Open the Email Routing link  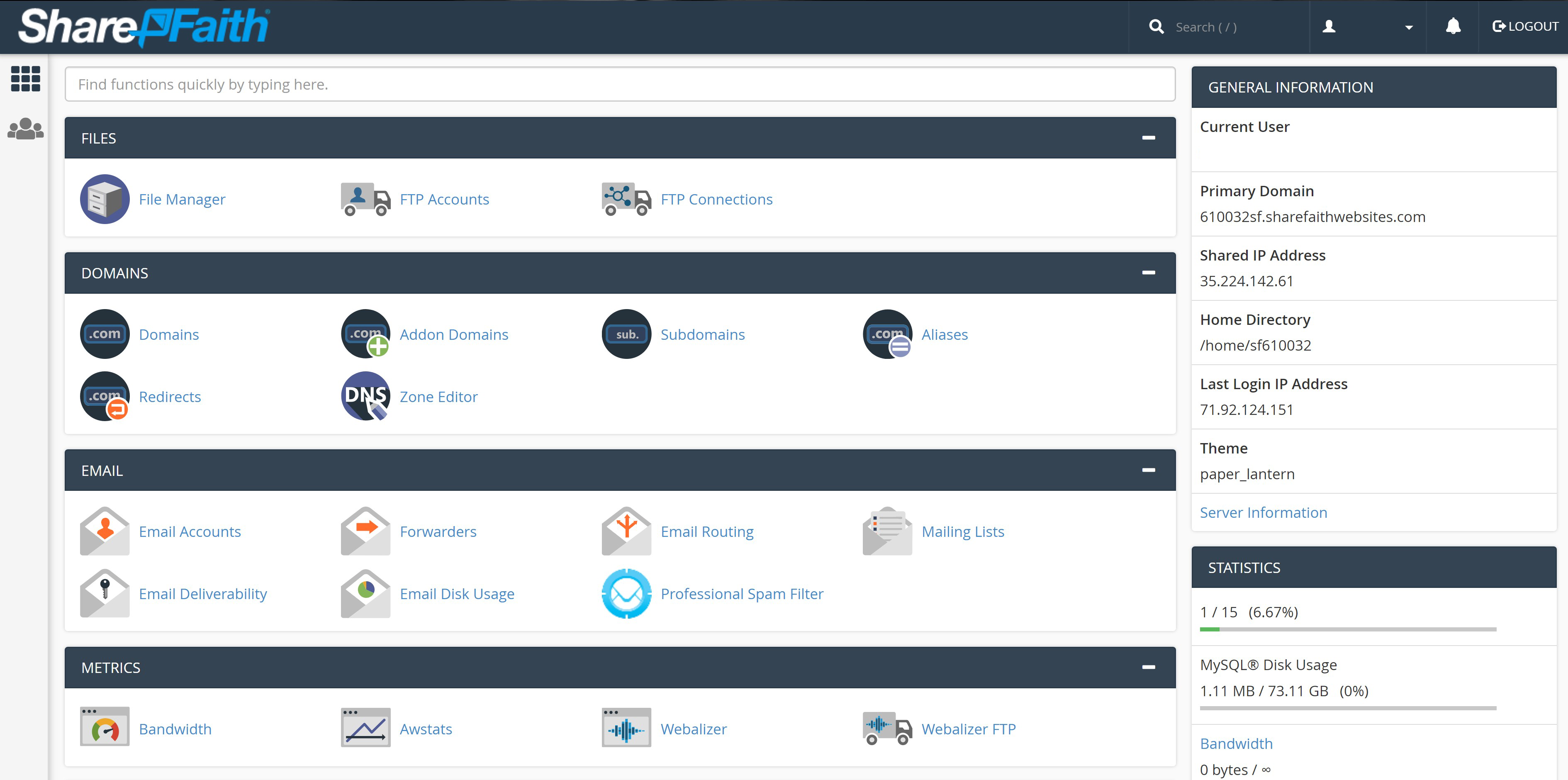tap(707, 532)
